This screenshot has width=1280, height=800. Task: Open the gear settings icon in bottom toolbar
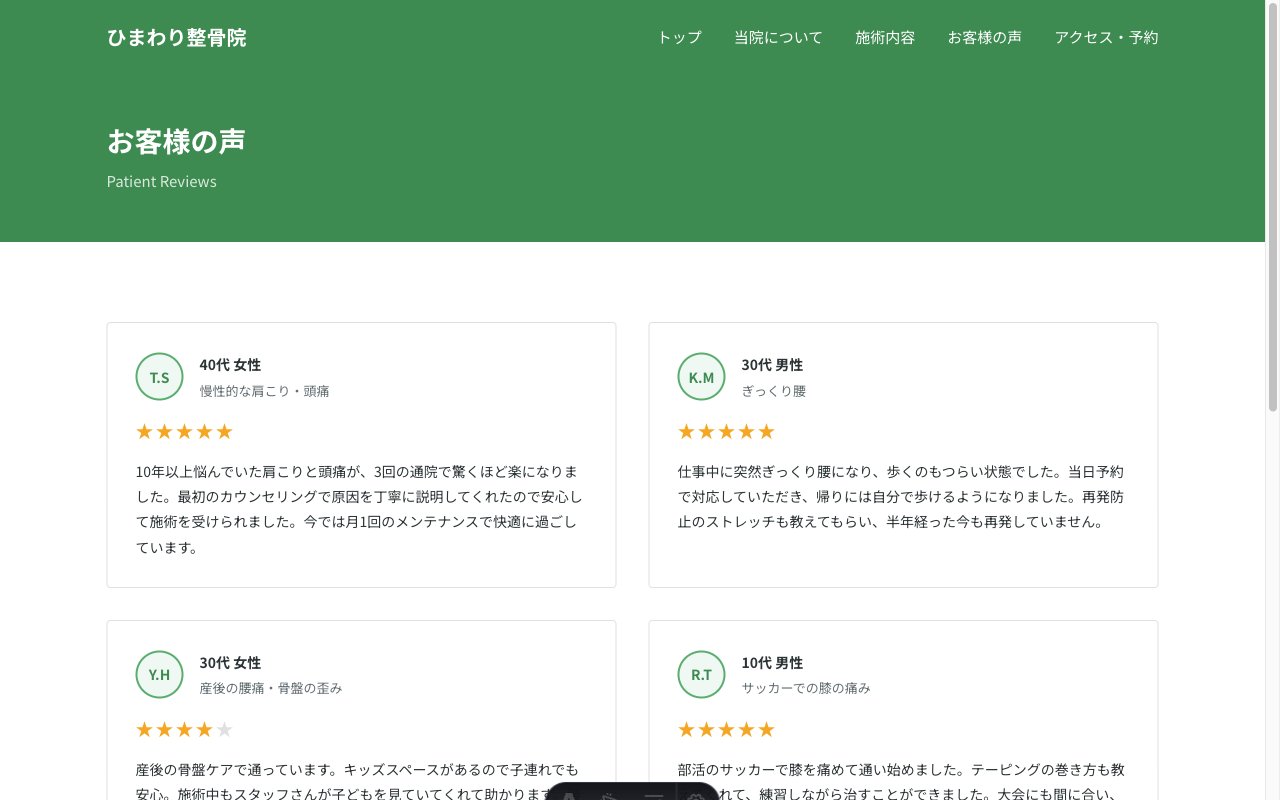coord(695,797)
